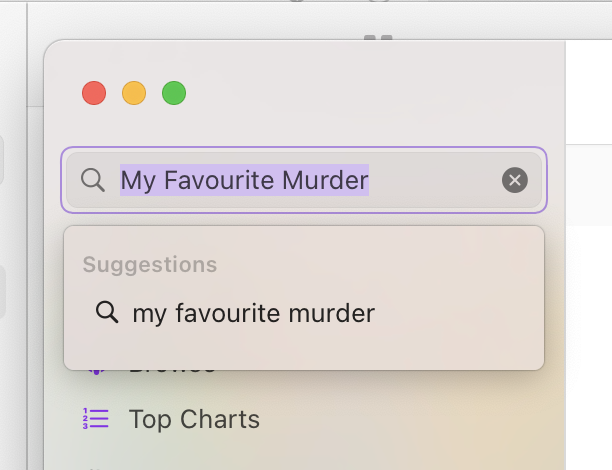Click the Top Charts numbered list icon

click(96, 419)
